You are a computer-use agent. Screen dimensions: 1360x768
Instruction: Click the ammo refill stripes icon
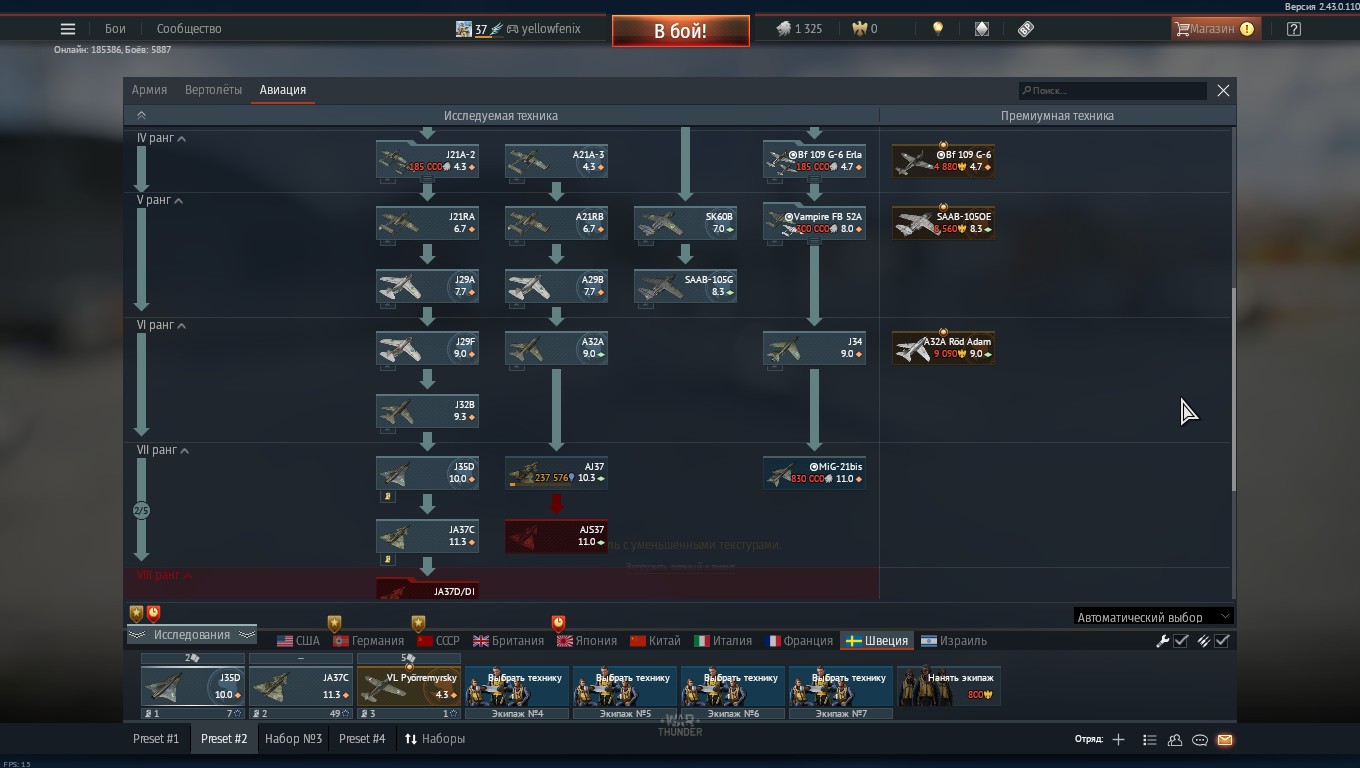[x=1204, y=641]
